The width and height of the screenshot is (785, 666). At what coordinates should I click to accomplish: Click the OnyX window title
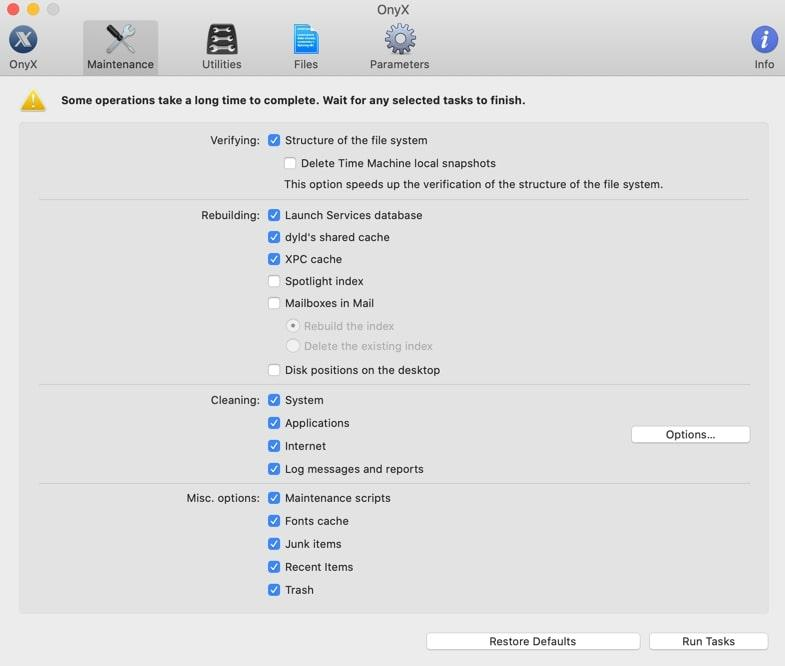pyautogui.click(x=393, y=10)
